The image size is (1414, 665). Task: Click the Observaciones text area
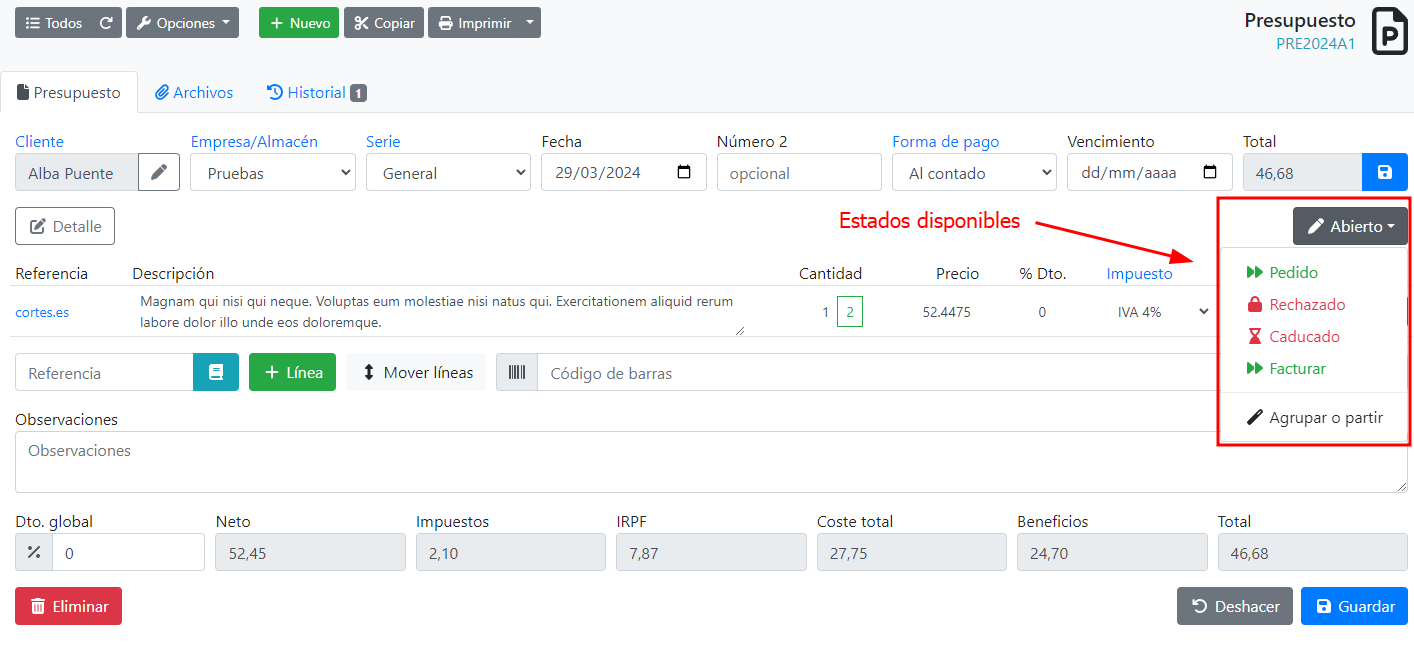[x=711, y=462]
